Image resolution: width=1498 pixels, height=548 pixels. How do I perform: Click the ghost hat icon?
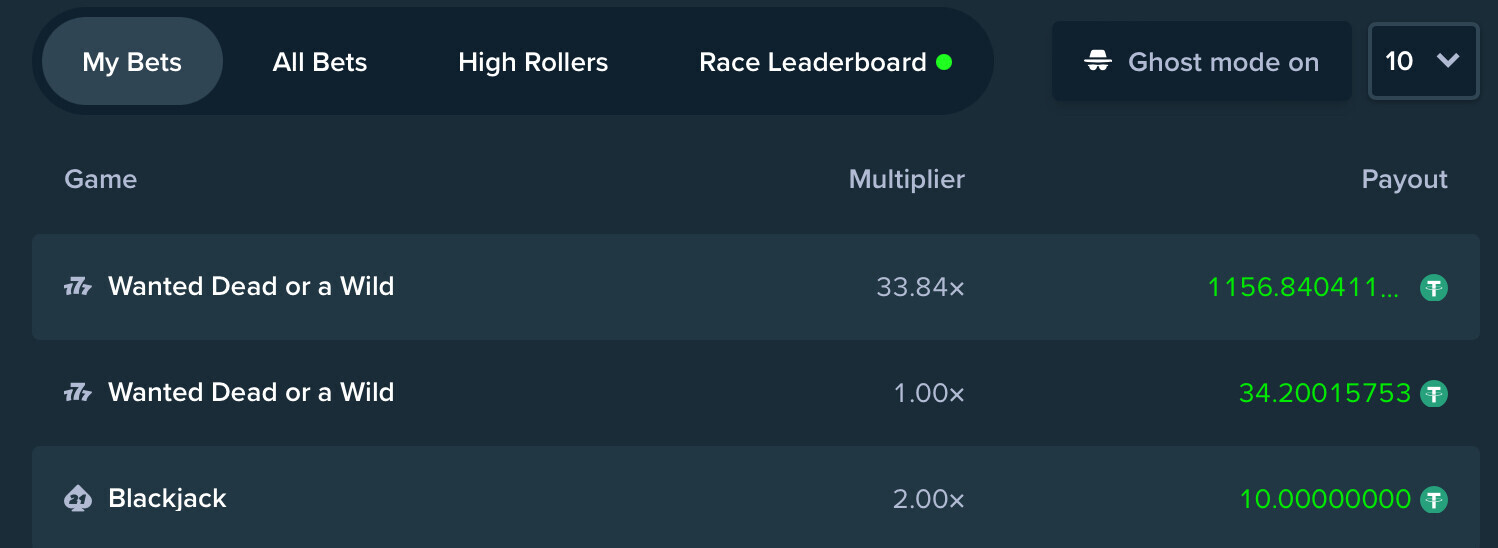(1098, 62)
